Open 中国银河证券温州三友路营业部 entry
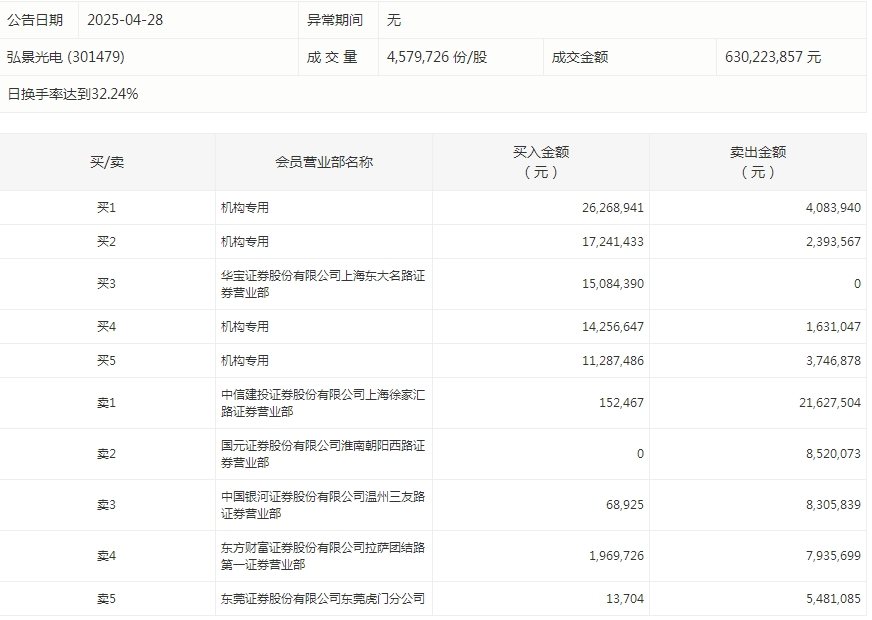872x620 pixels. pyautogui.click(x=315, y=505)
